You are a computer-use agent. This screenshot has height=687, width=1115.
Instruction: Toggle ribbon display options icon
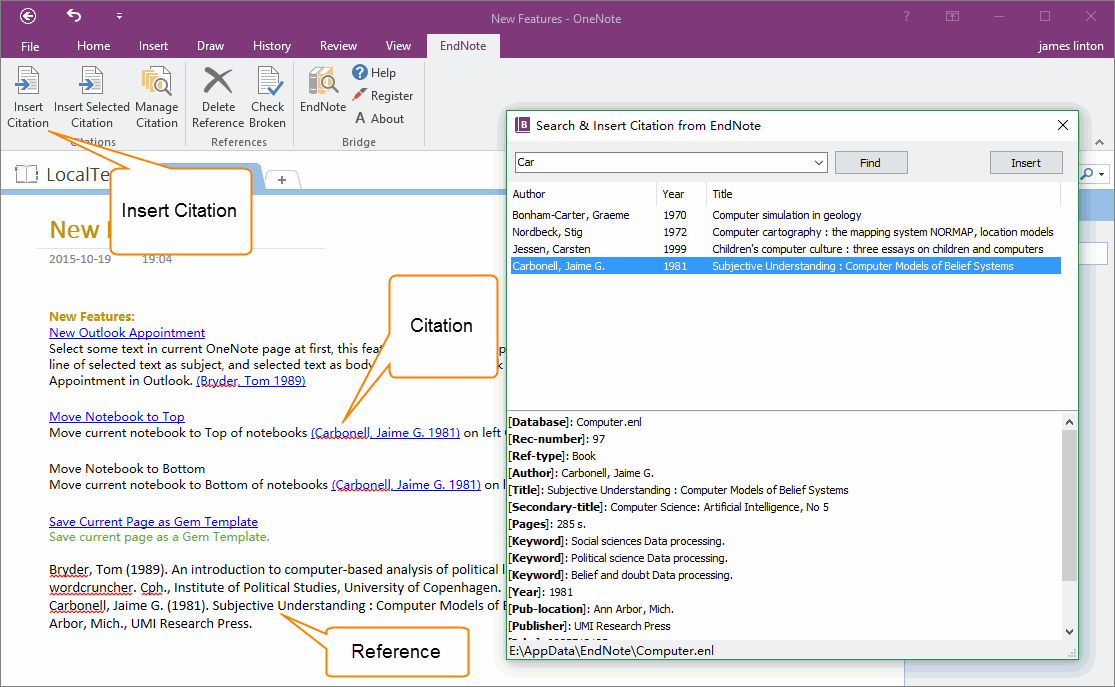(952, 16)
